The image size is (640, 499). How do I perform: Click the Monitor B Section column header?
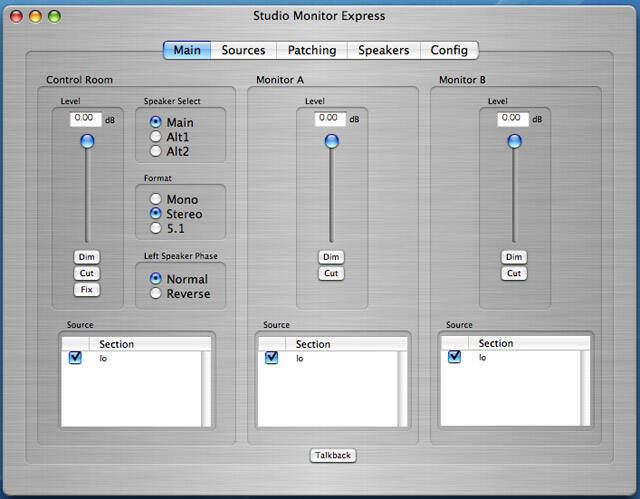point(529,343)
